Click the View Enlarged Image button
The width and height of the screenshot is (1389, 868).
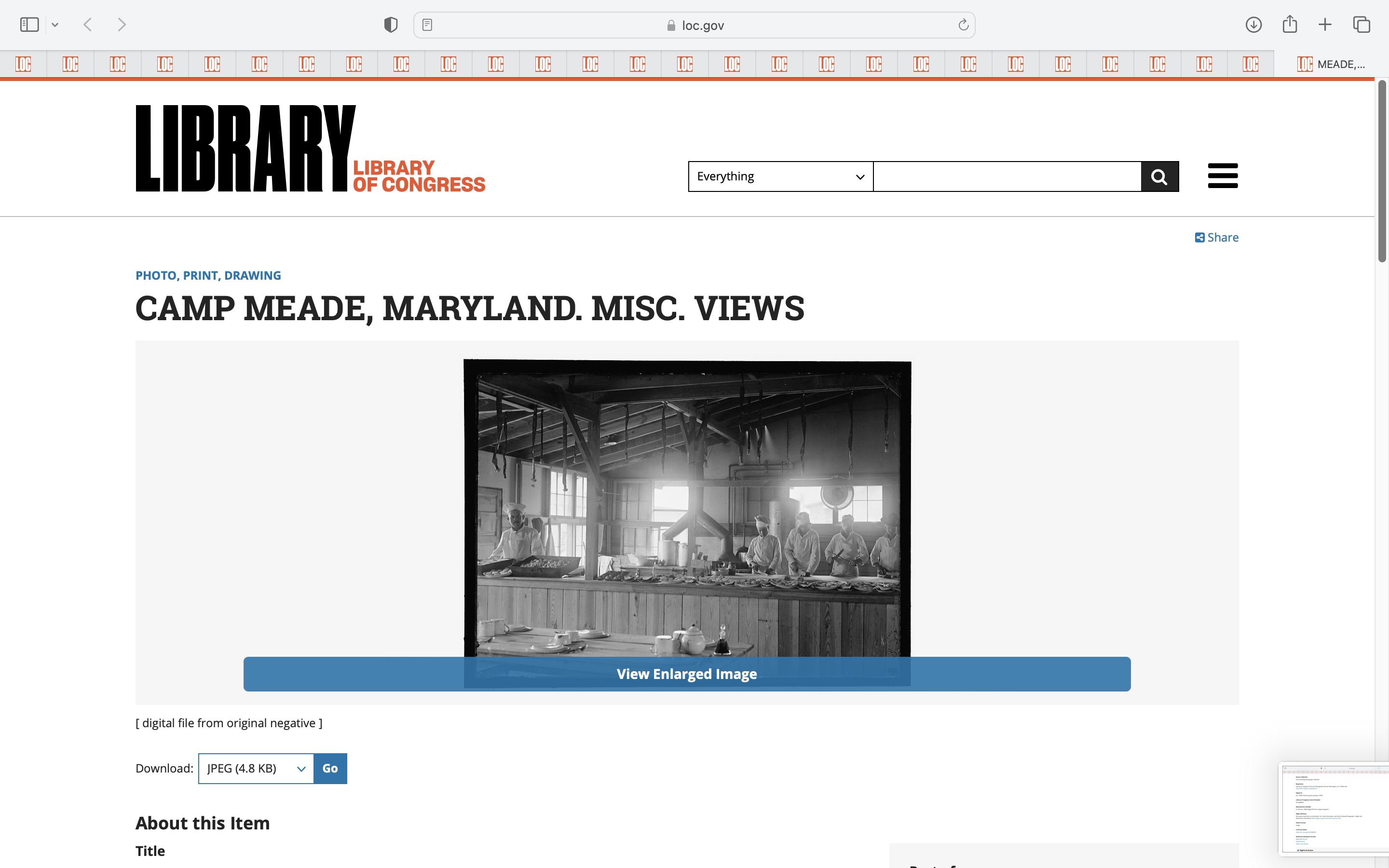coord(686,674)
